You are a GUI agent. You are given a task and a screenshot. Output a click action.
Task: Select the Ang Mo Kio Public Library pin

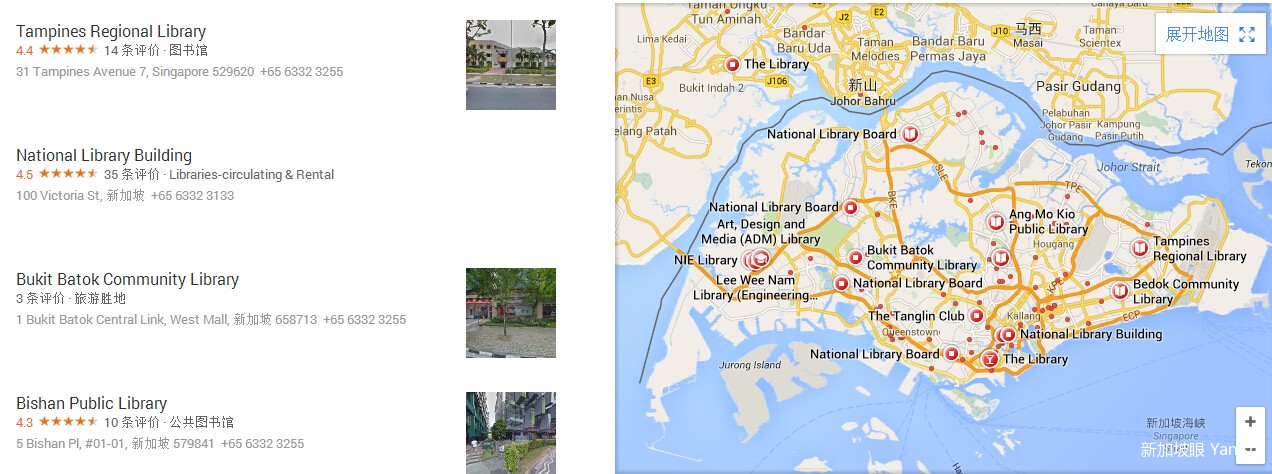point(995,222)
